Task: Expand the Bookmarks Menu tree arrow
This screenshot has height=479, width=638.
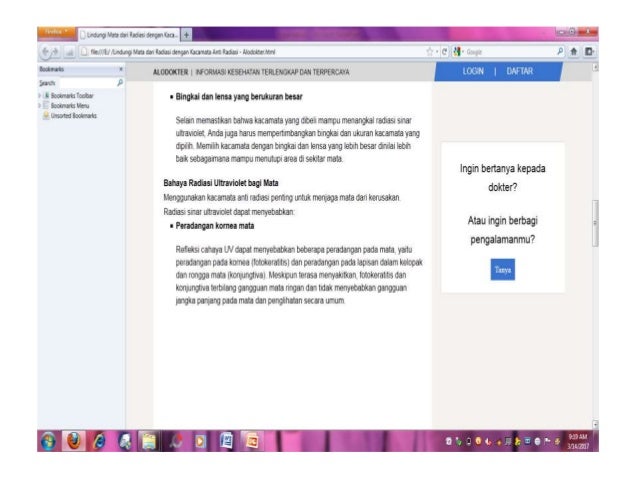Action: pyautogui.click(x=40, y=105)
